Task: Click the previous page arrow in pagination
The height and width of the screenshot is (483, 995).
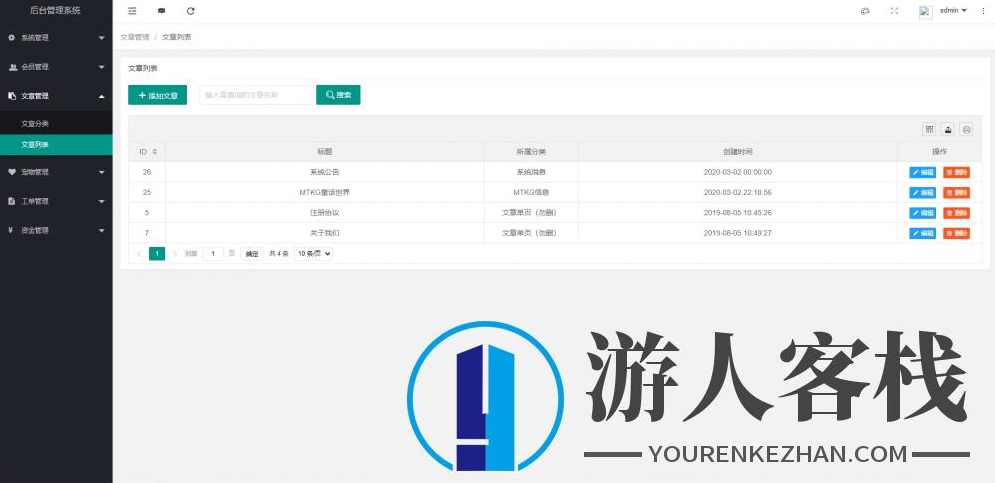Action: 139,253
